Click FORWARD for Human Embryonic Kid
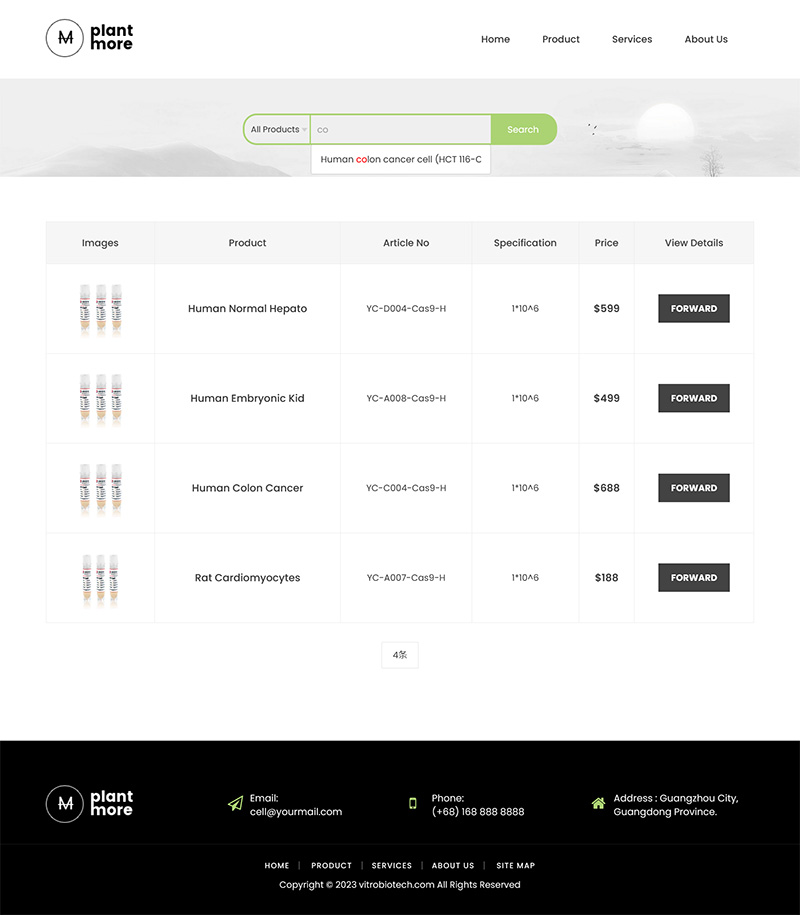This screenshot has height=915, width=800. pyautogui.click(x=693, y=398)
